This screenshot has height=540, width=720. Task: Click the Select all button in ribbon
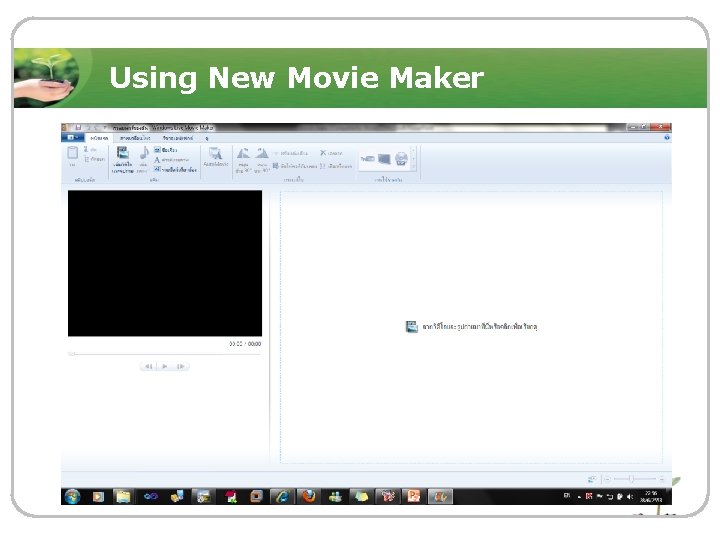[x=336, y=166]
